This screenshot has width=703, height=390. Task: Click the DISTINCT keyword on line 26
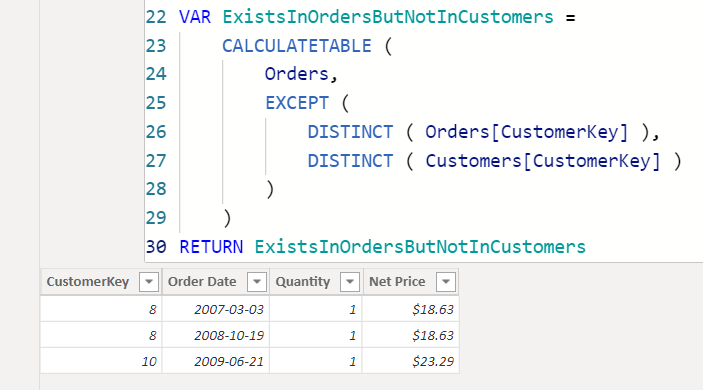(x=350, y=132)
